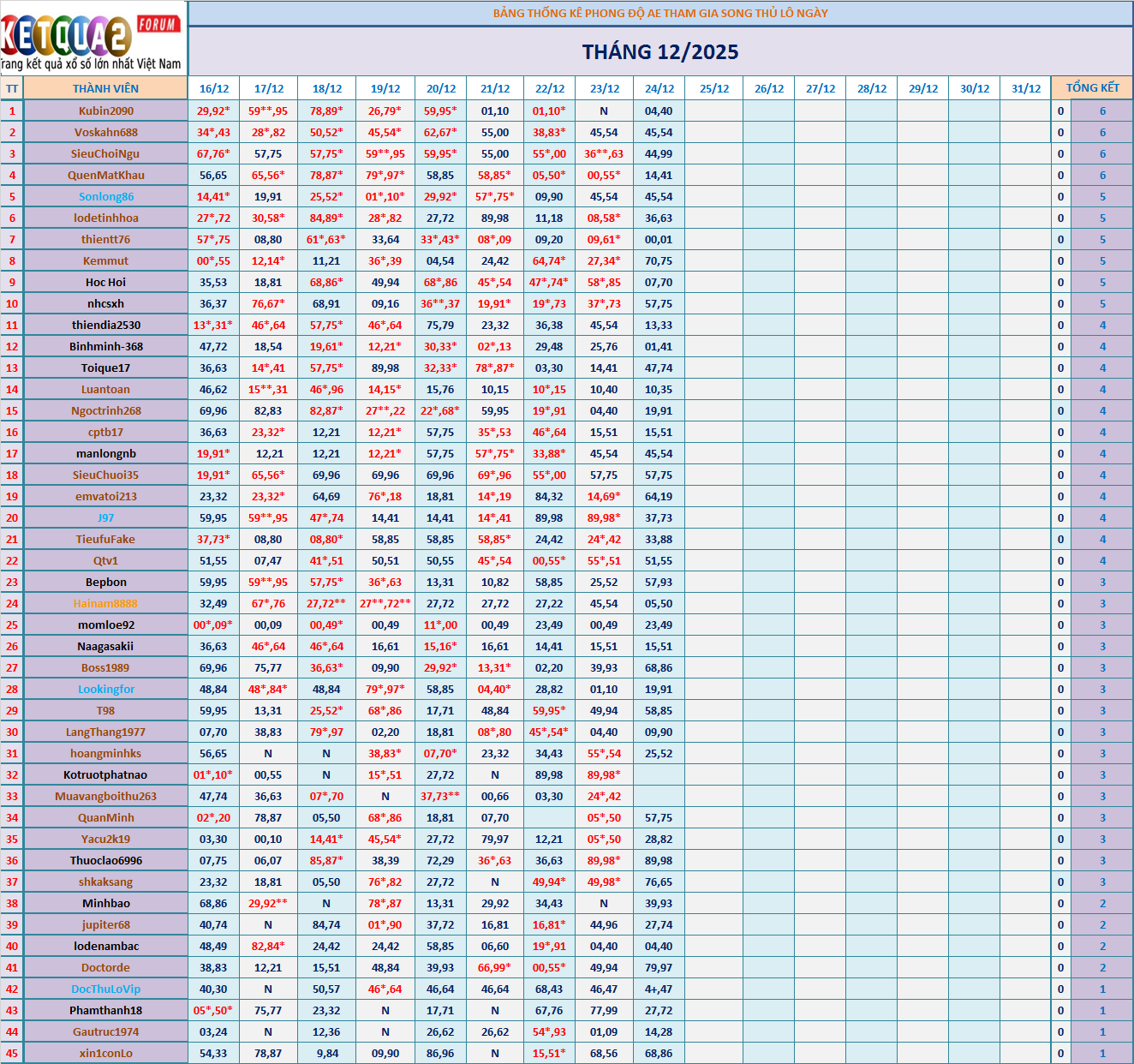Click the 25/12 empty column header
The width and height of the screenshot is (1134, 1064).
714,88
